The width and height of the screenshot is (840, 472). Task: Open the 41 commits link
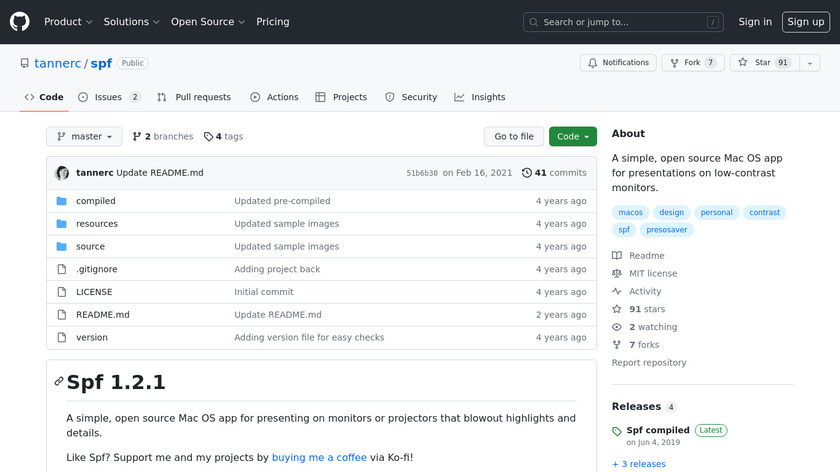pos(554,173)
